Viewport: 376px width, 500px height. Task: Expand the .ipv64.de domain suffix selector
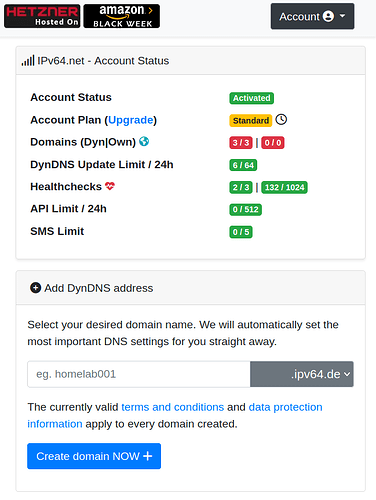coord(302,374)
